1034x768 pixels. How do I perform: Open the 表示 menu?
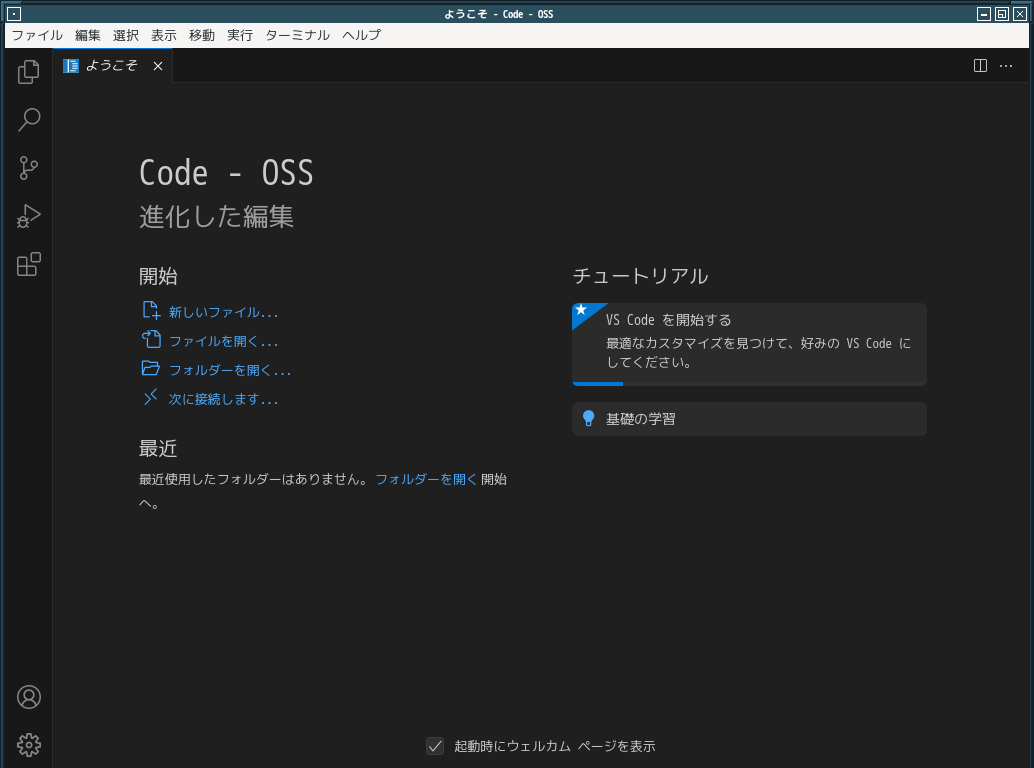(164, 35)
